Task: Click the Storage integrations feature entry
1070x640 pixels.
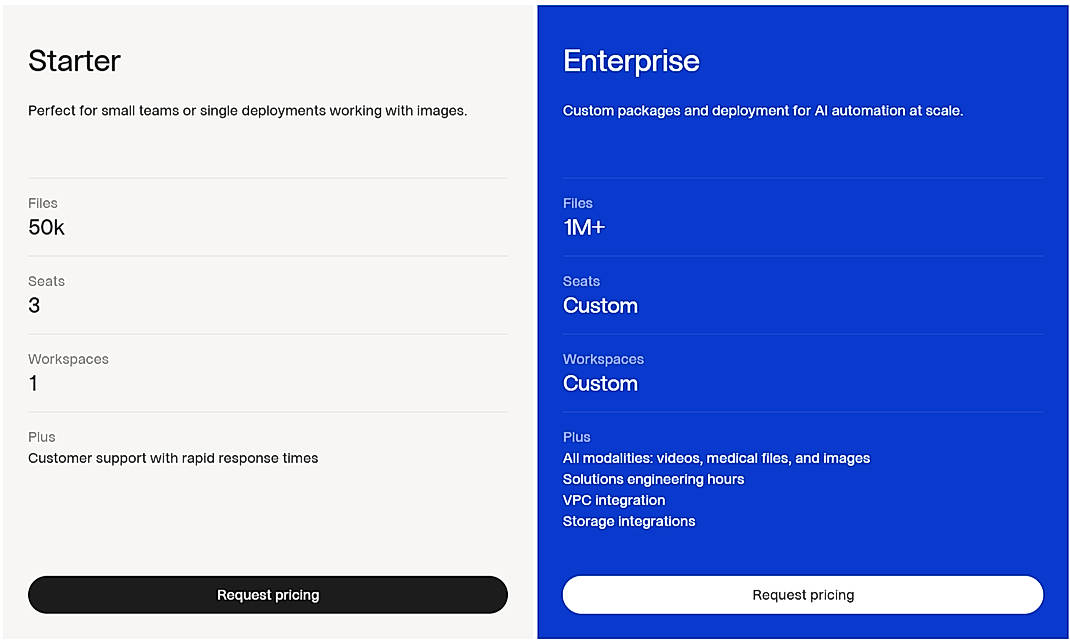Action: [x=629, y=521]
